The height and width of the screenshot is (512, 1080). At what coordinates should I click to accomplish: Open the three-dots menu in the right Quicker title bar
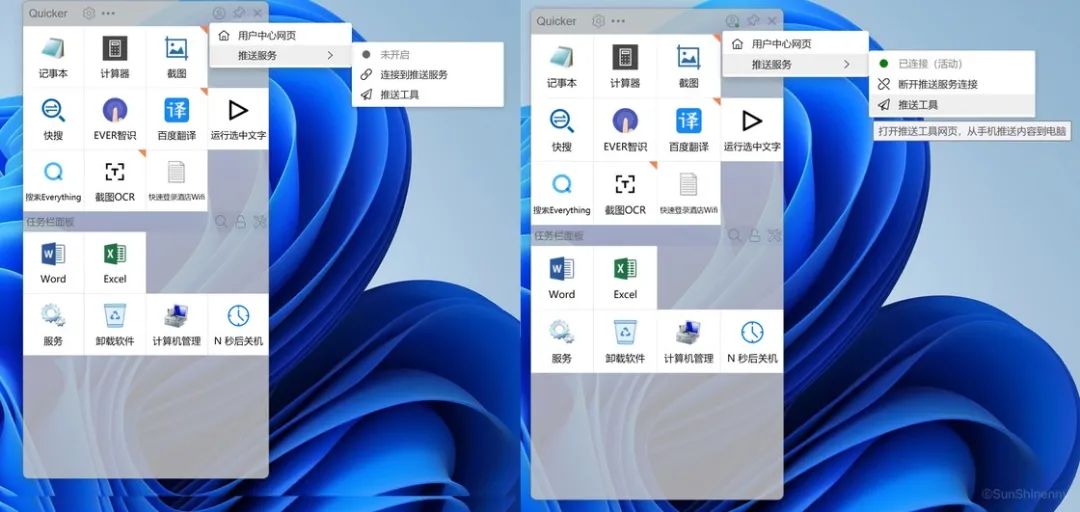(619, 21)
